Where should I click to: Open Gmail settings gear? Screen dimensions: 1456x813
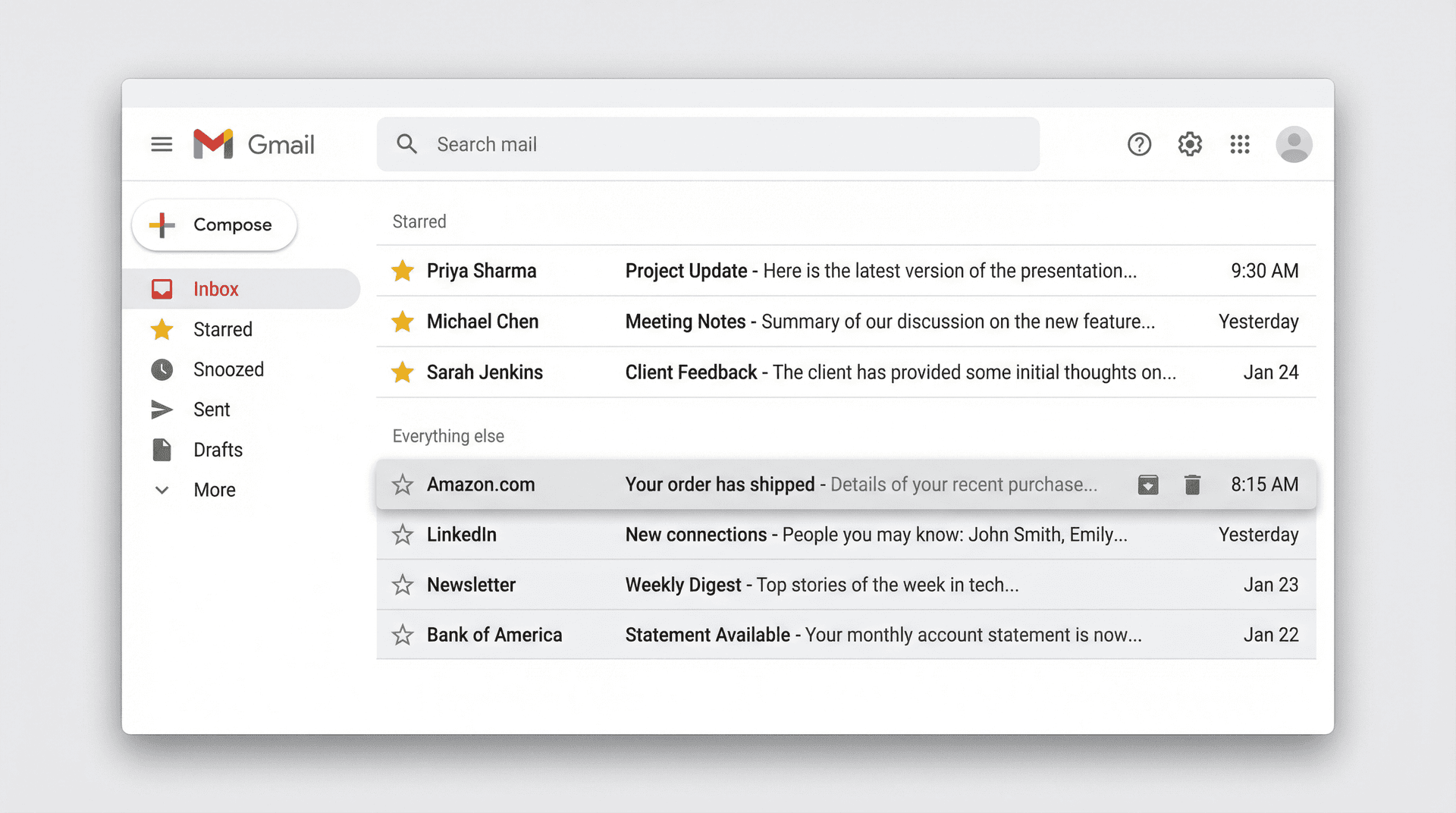1189,144
